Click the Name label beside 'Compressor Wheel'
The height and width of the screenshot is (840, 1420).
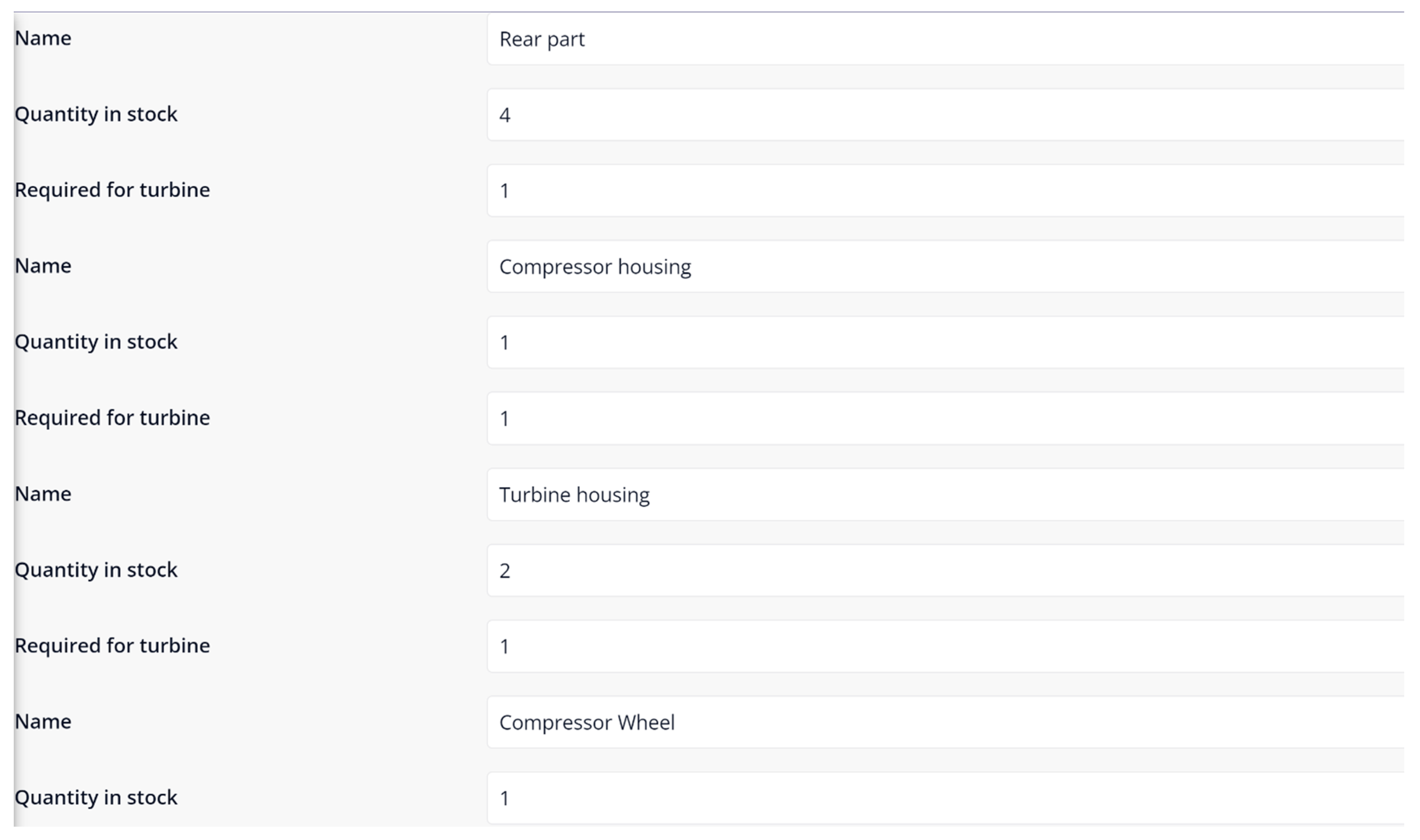[43, 722]
